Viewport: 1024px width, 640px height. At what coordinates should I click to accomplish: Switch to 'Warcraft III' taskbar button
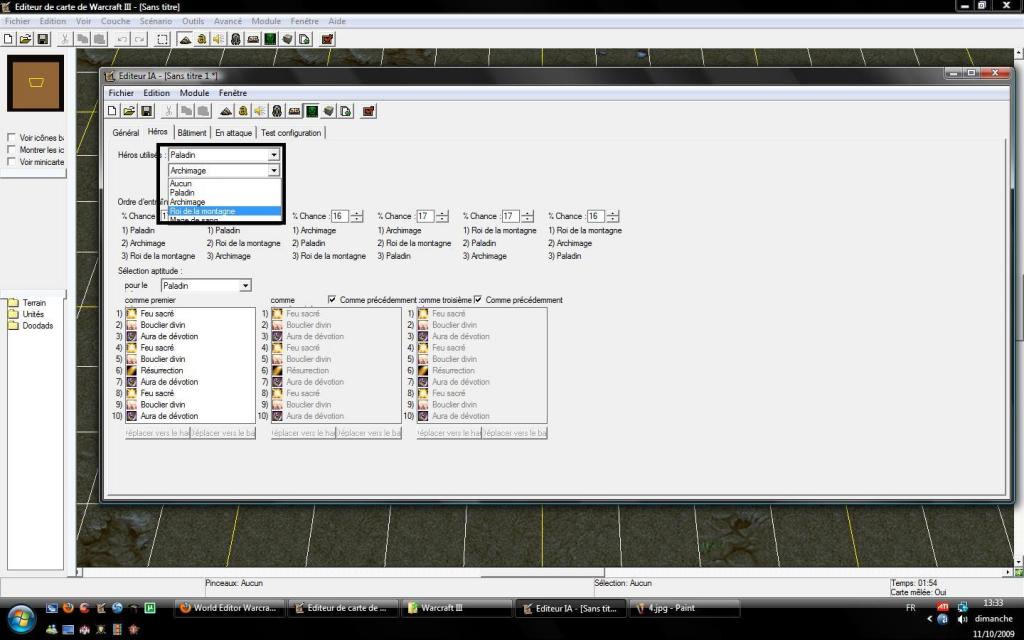[x=456, y=608]
